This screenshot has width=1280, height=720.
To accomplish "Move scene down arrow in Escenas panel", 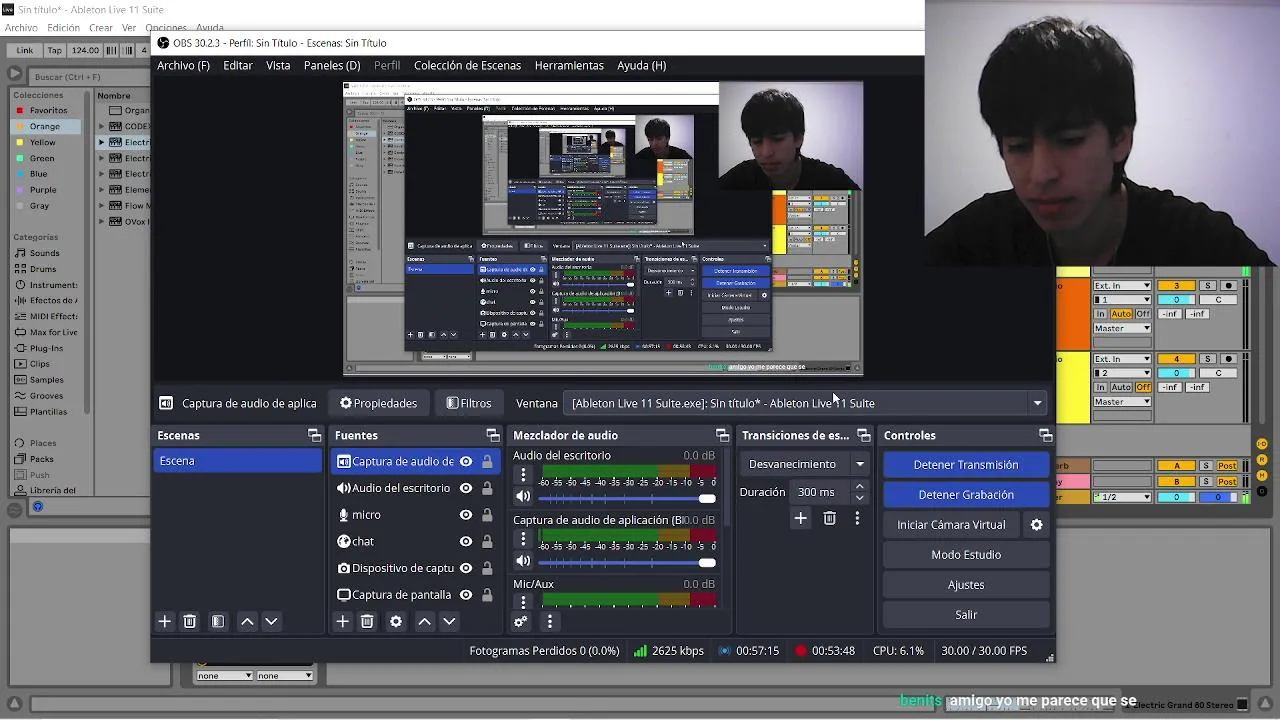I will [x=271, y=621].
